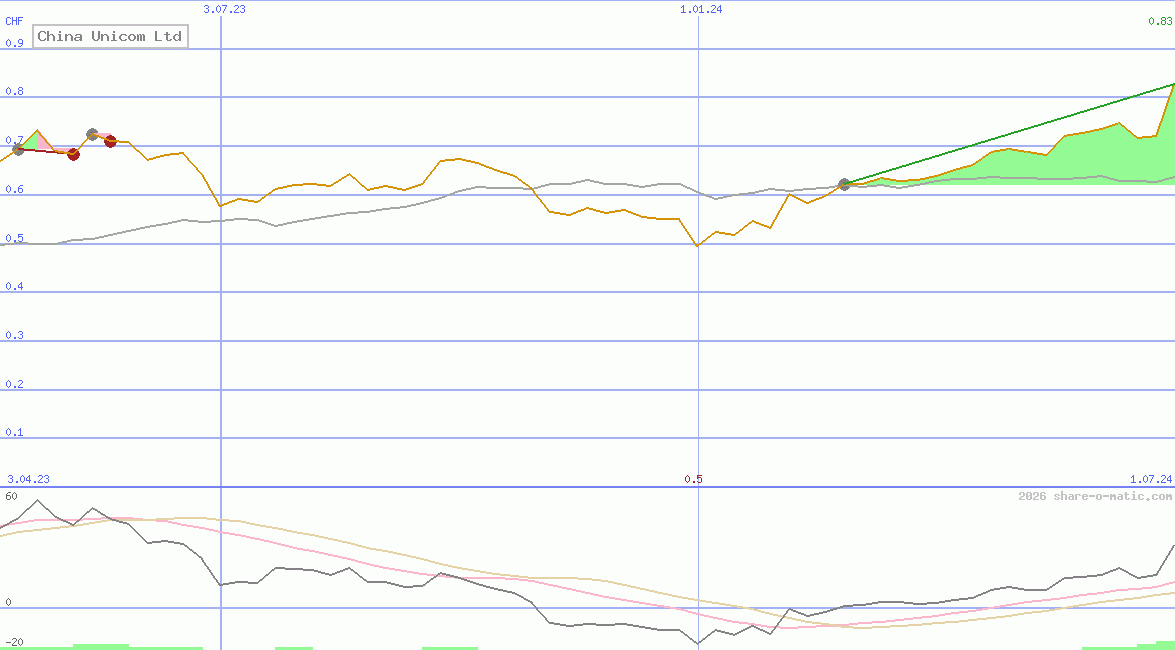Click the first red sell marker

[73, 154]
